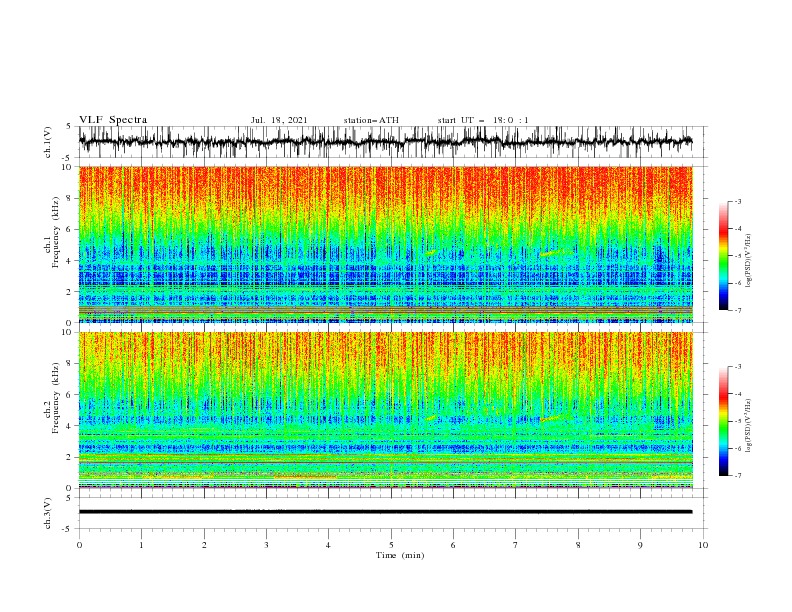Click the yellow emission streak near minute 7.5 in ch.2
This screenshot has height=612, width=792.
[x=551, y=418]
